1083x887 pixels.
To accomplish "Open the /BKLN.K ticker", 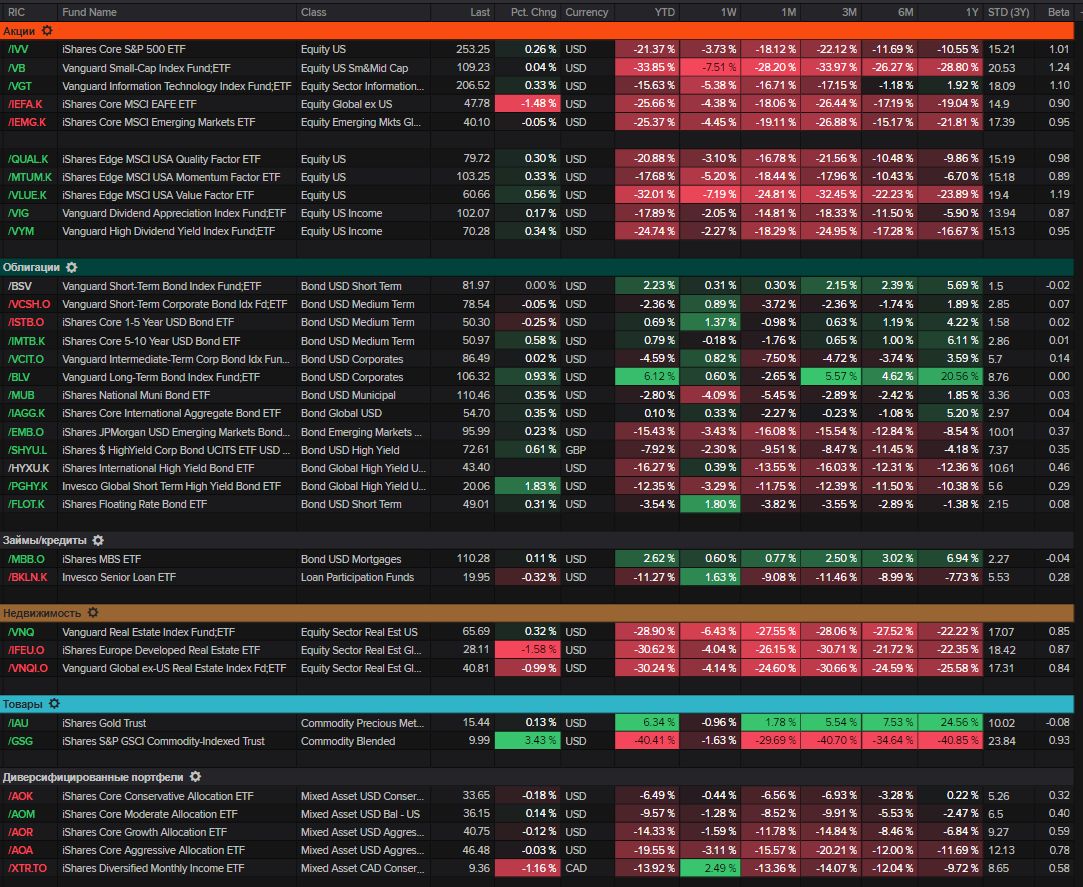I will click(x=28, y=576).
